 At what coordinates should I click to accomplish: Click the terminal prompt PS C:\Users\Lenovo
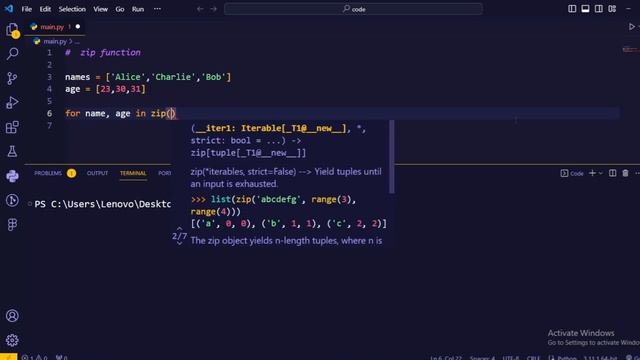pyautogui.click(x=102, y=204)
